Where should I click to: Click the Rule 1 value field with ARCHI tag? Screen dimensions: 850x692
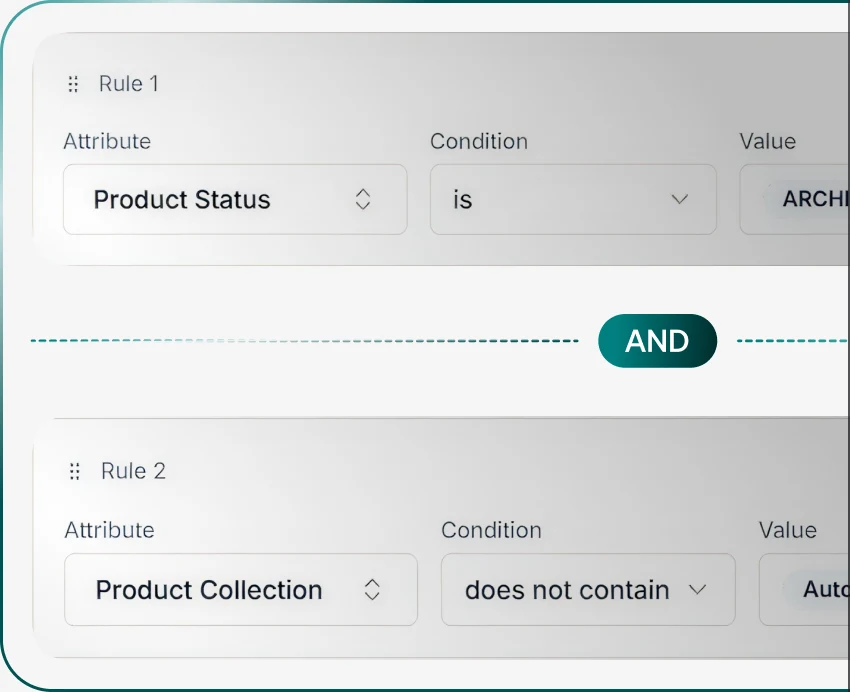tap(795, 199)
